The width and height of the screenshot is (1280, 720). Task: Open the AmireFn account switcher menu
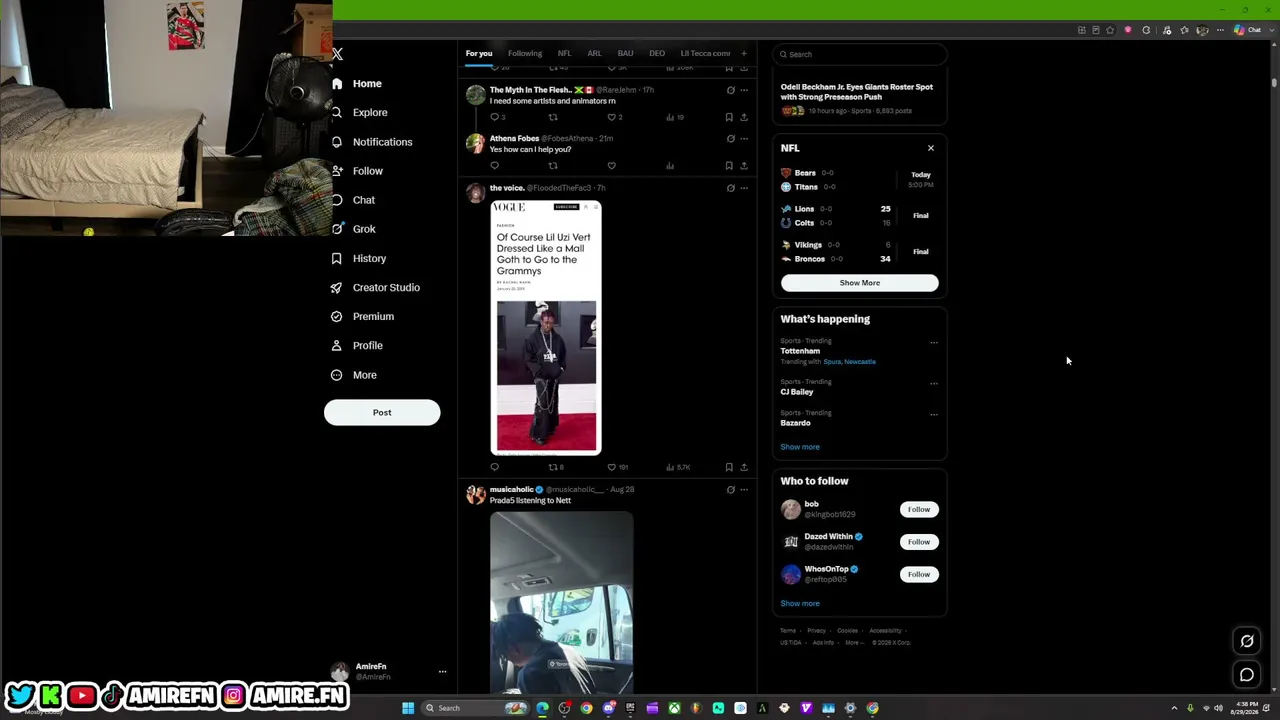tap(442, 672)
